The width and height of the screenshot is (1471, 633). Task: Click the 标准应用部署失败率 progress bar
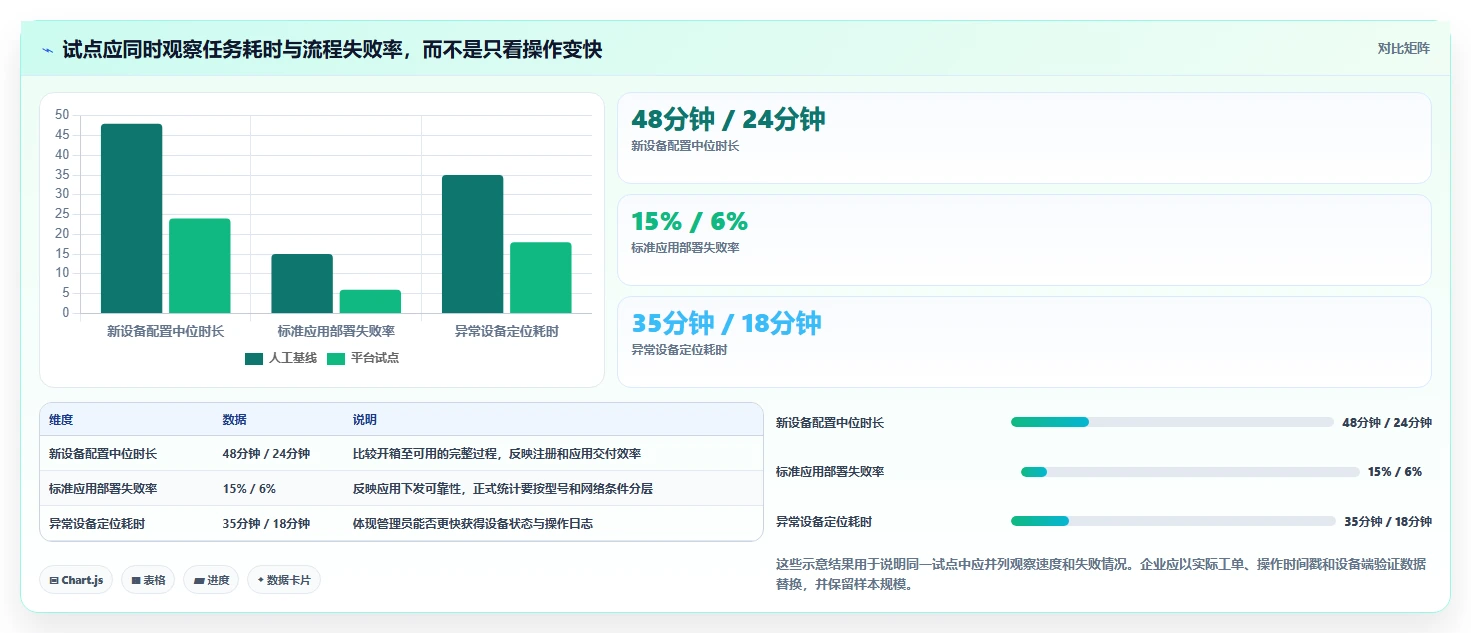1190,472
